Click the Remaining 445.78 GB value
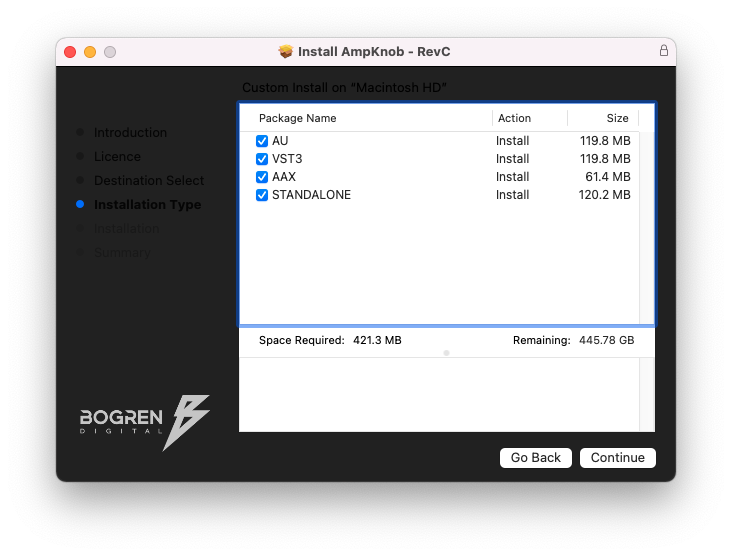Screen dimensions: 732x556 tap(606, 340)
